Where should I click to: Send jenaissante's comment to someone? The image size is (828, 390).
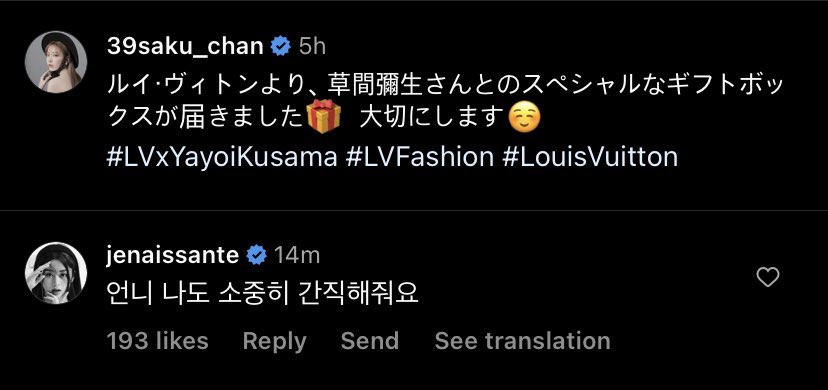coord(370,341)
